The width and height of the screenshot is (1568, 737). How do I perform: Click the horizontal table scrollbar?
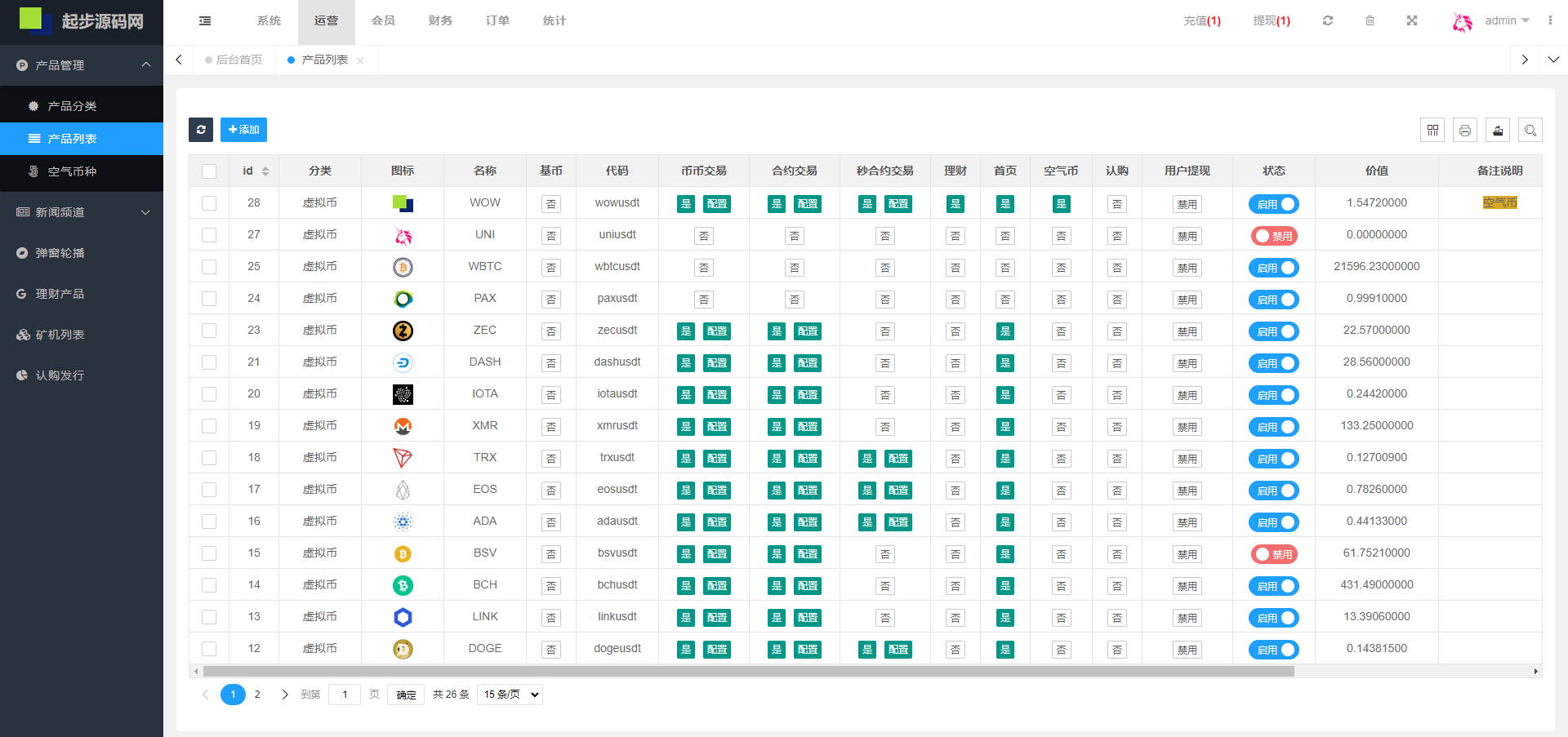748,672
